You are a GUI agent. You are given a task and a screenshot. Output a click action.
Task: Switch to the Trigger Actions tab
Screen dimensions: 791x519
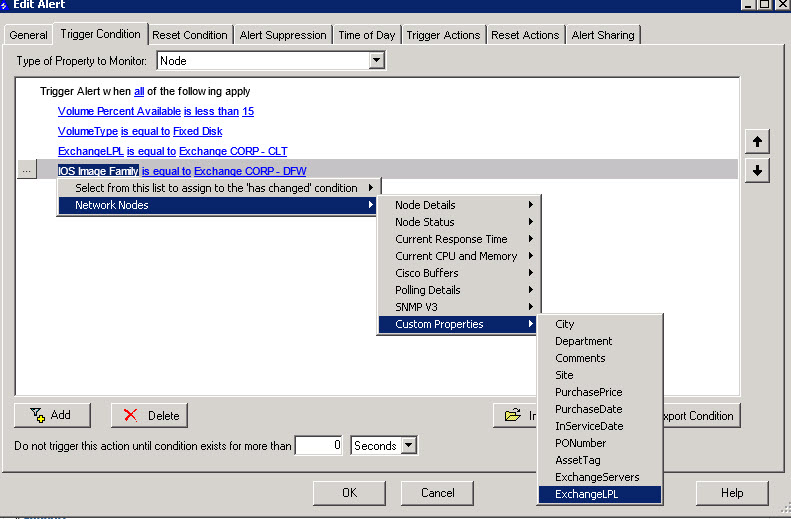pos(443,35)
